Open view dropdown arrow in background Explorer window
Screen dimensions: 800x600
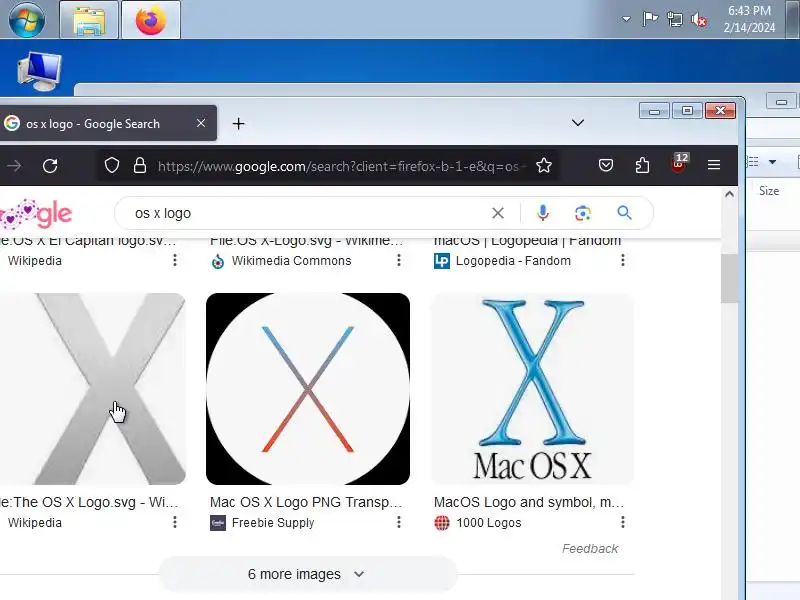772,162
